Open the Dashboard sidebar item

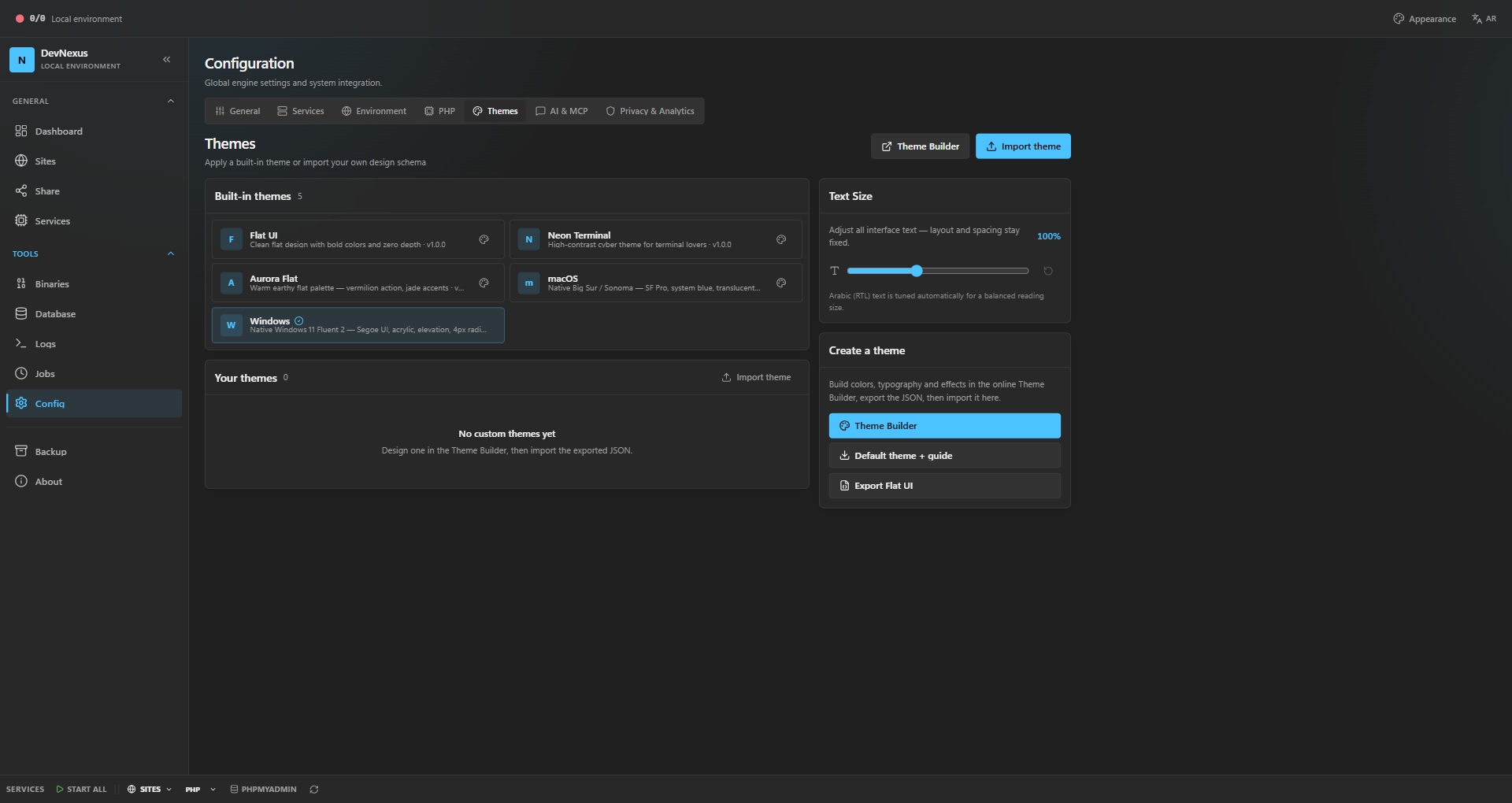94,131
